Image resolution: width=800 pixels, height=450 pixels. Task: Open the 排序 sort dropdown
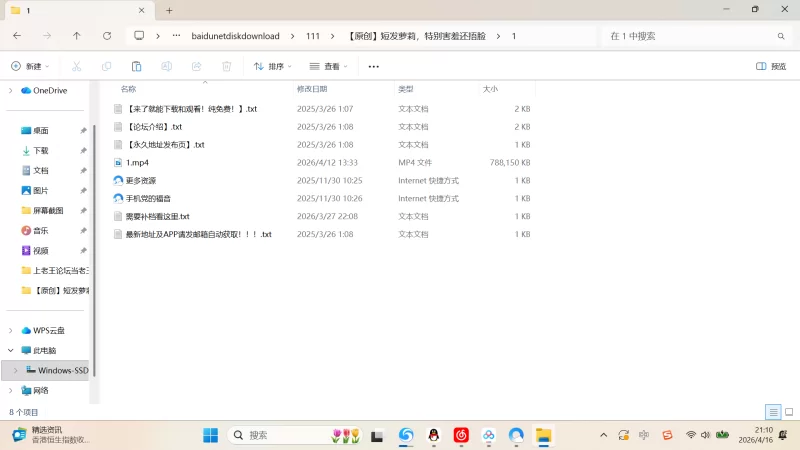pos(272,66)
